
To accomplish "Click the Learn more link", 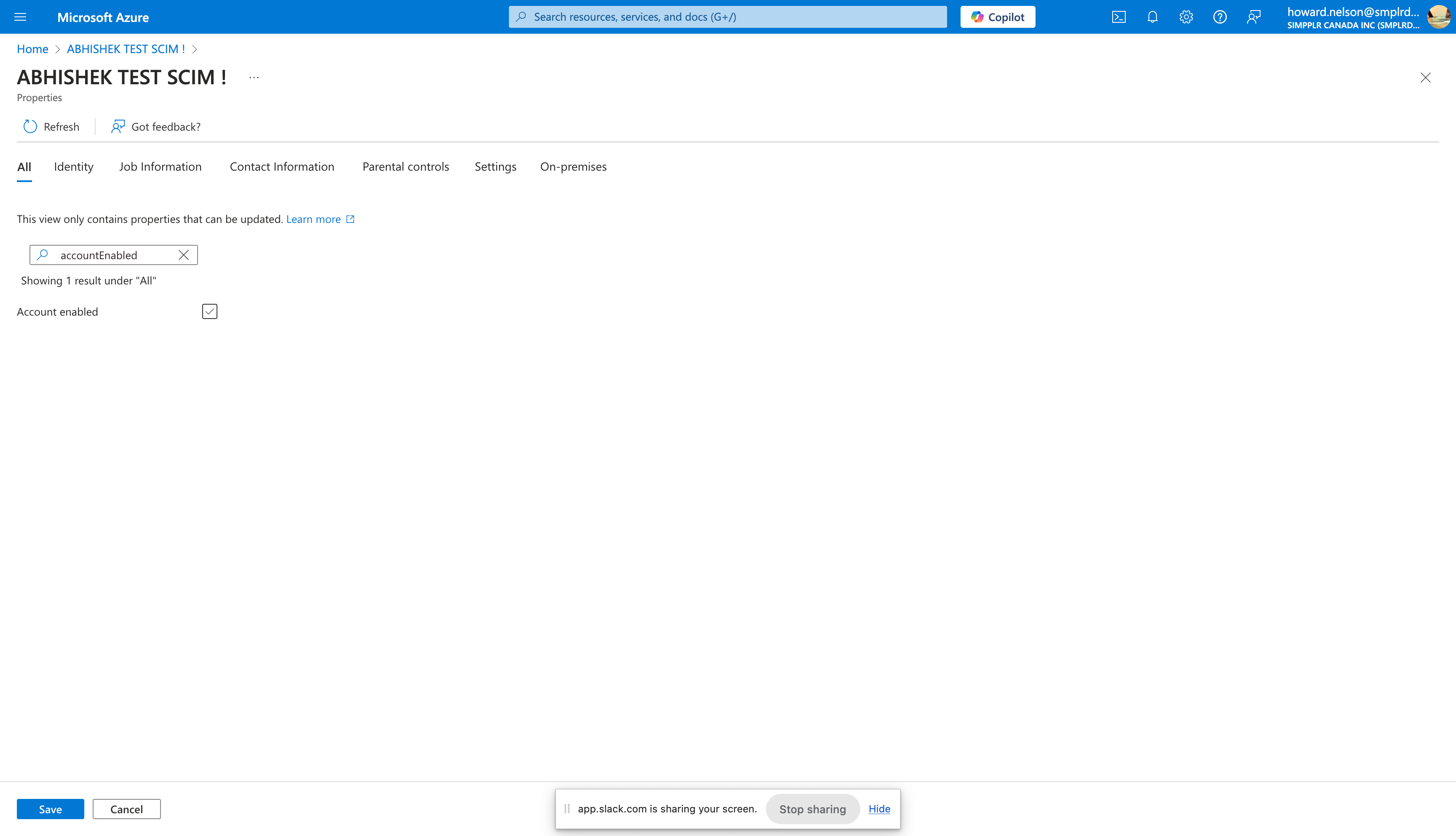I will (x=313, y=219).
